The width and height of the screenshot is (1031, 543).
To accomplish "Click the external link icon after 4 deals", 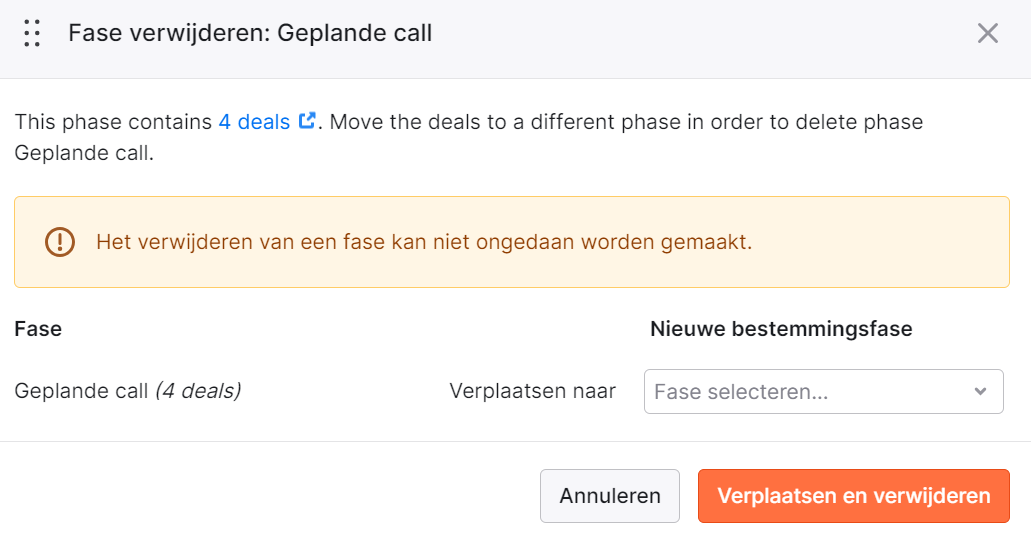I will click(x=307, y=120).
